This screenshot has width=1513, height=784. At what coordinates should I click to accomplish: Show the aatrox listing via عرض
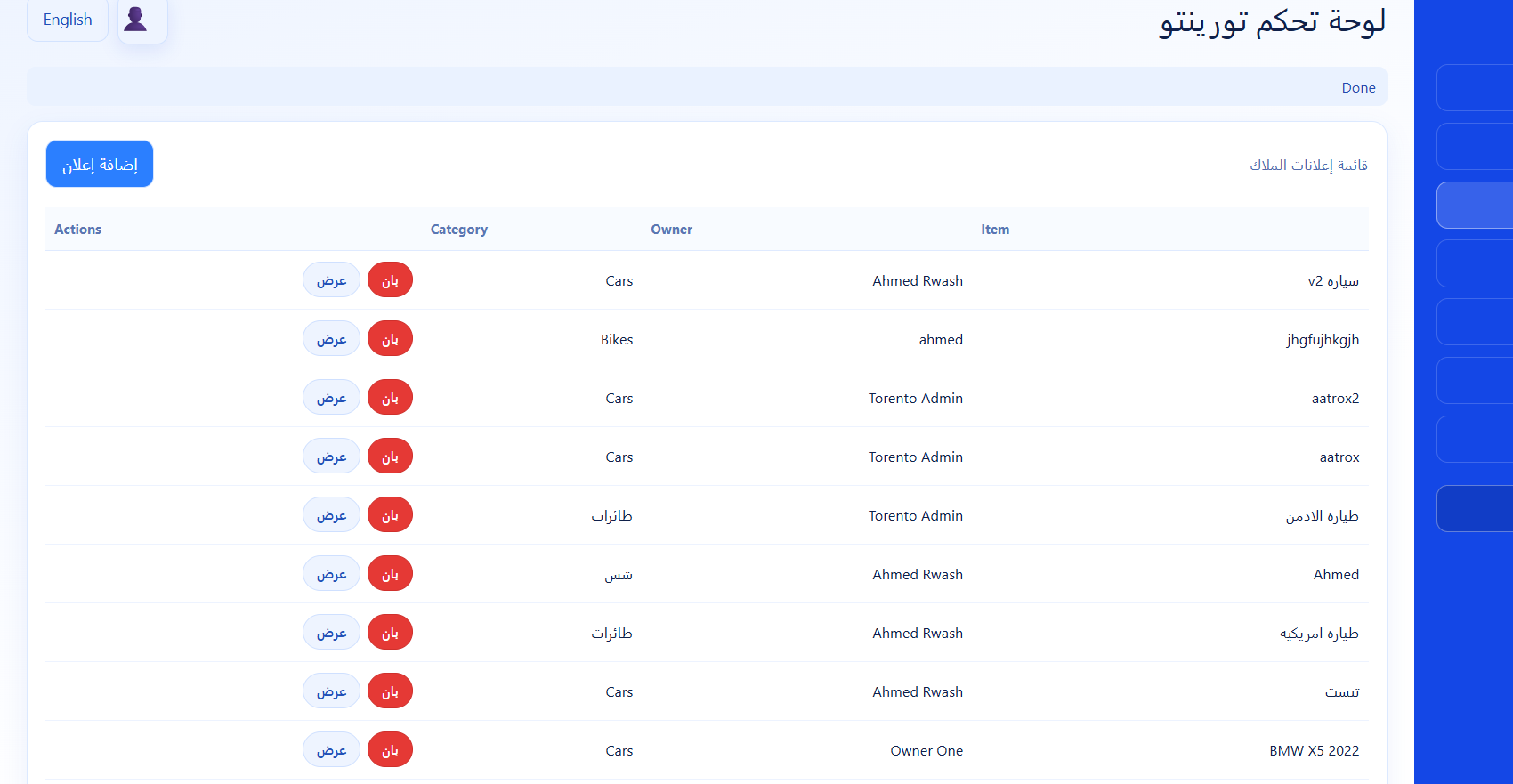pos(331,457)
